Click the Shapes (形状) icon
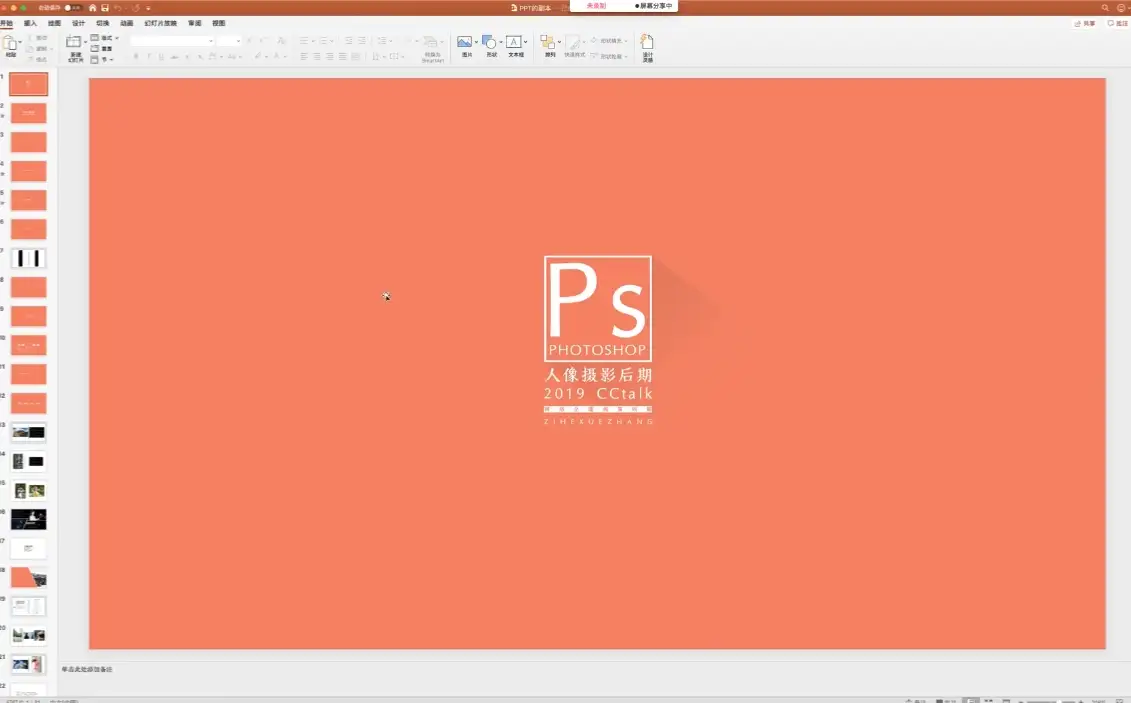 pyautogui.click(x=490, y=43)
